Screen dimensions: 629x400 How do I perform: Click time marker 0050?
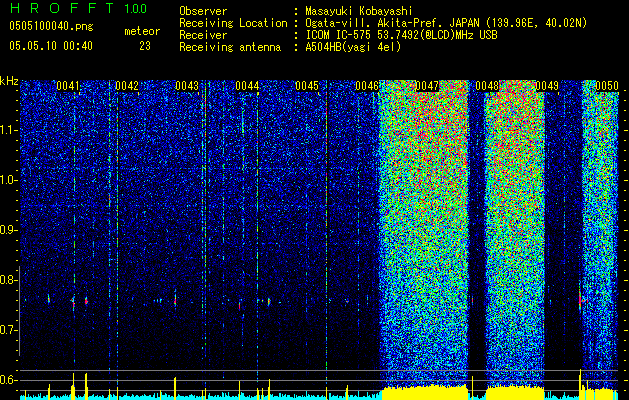[607, 86]
